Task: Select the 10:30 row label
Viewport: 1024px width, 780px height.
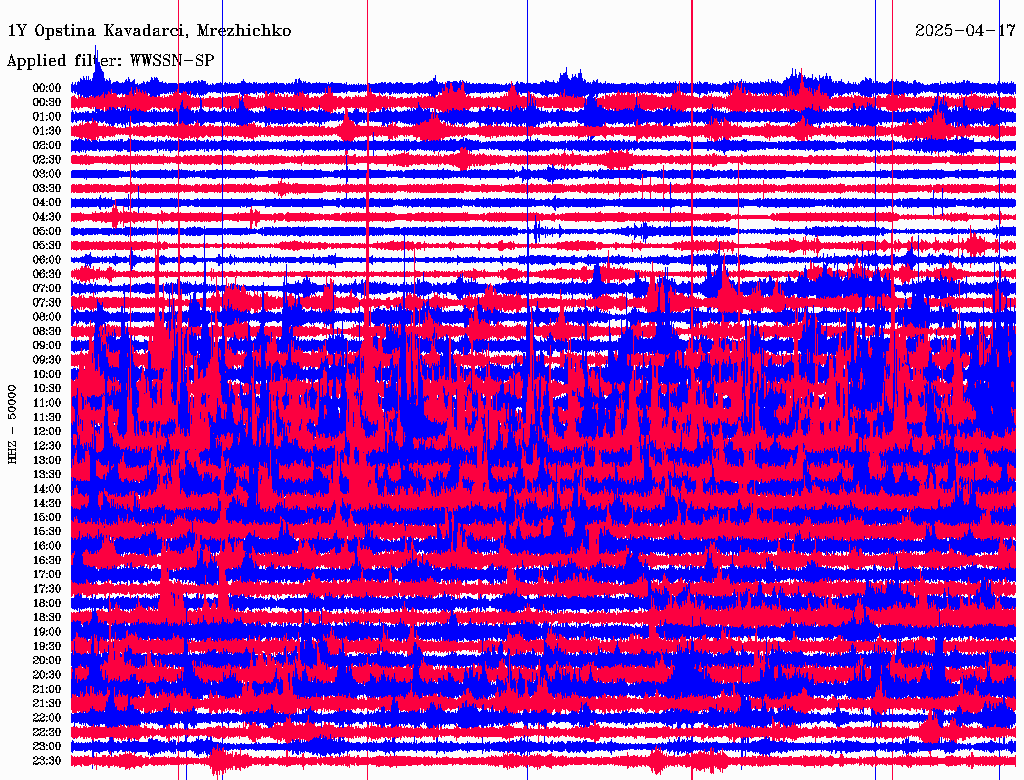Action: pos(46,389)
